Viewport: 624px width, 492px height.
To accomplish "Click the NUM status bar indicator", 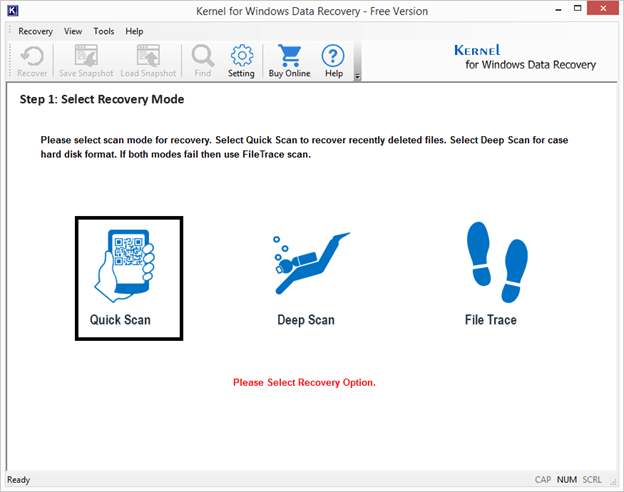I will [567, 480].
